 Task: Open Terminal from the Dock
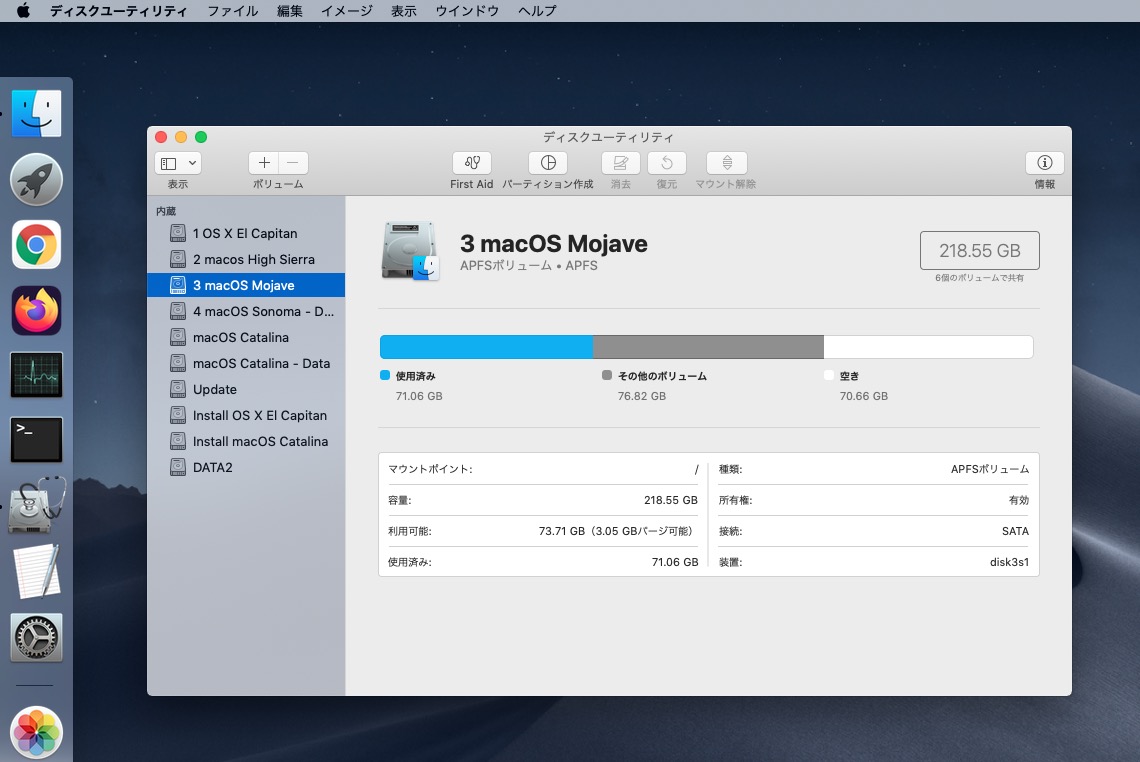37,440
